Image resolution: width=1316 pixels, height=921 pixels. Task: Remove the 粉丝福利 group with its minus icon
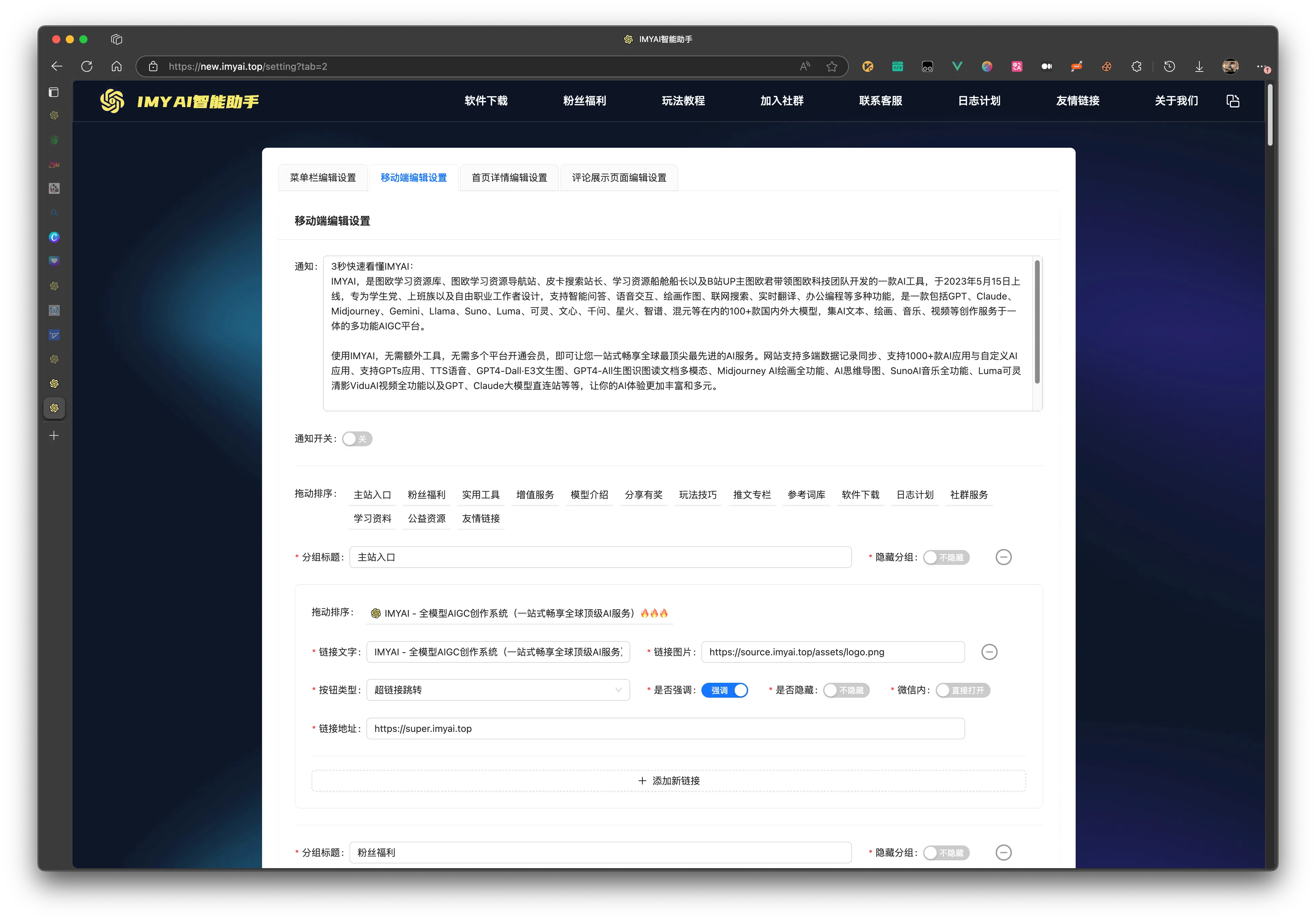point(1003,852)
